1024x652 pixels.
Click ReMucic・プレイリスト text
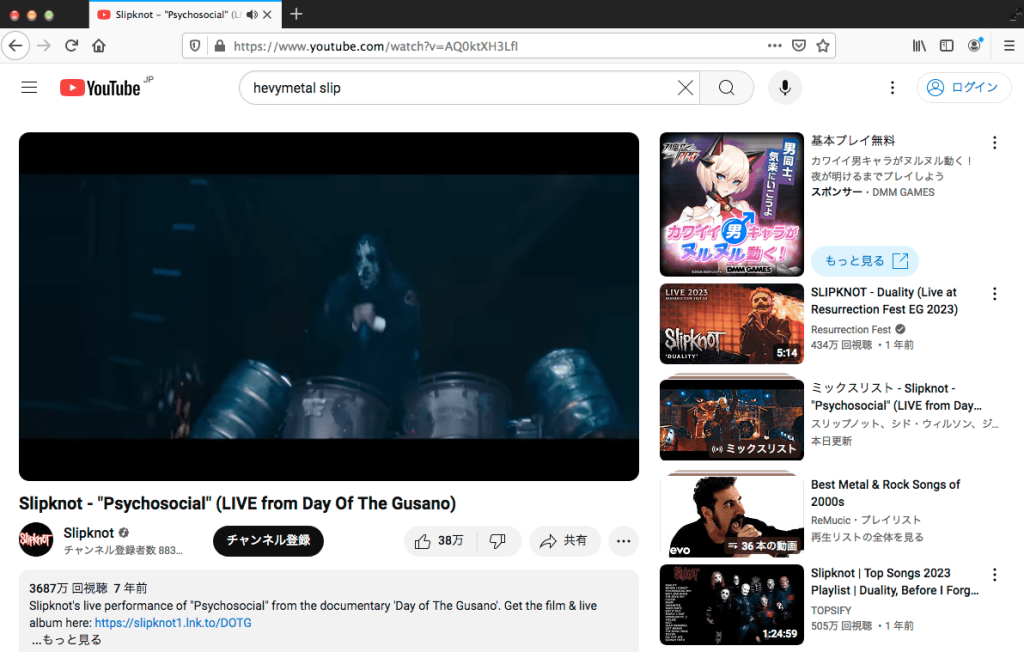coord(866,520)
